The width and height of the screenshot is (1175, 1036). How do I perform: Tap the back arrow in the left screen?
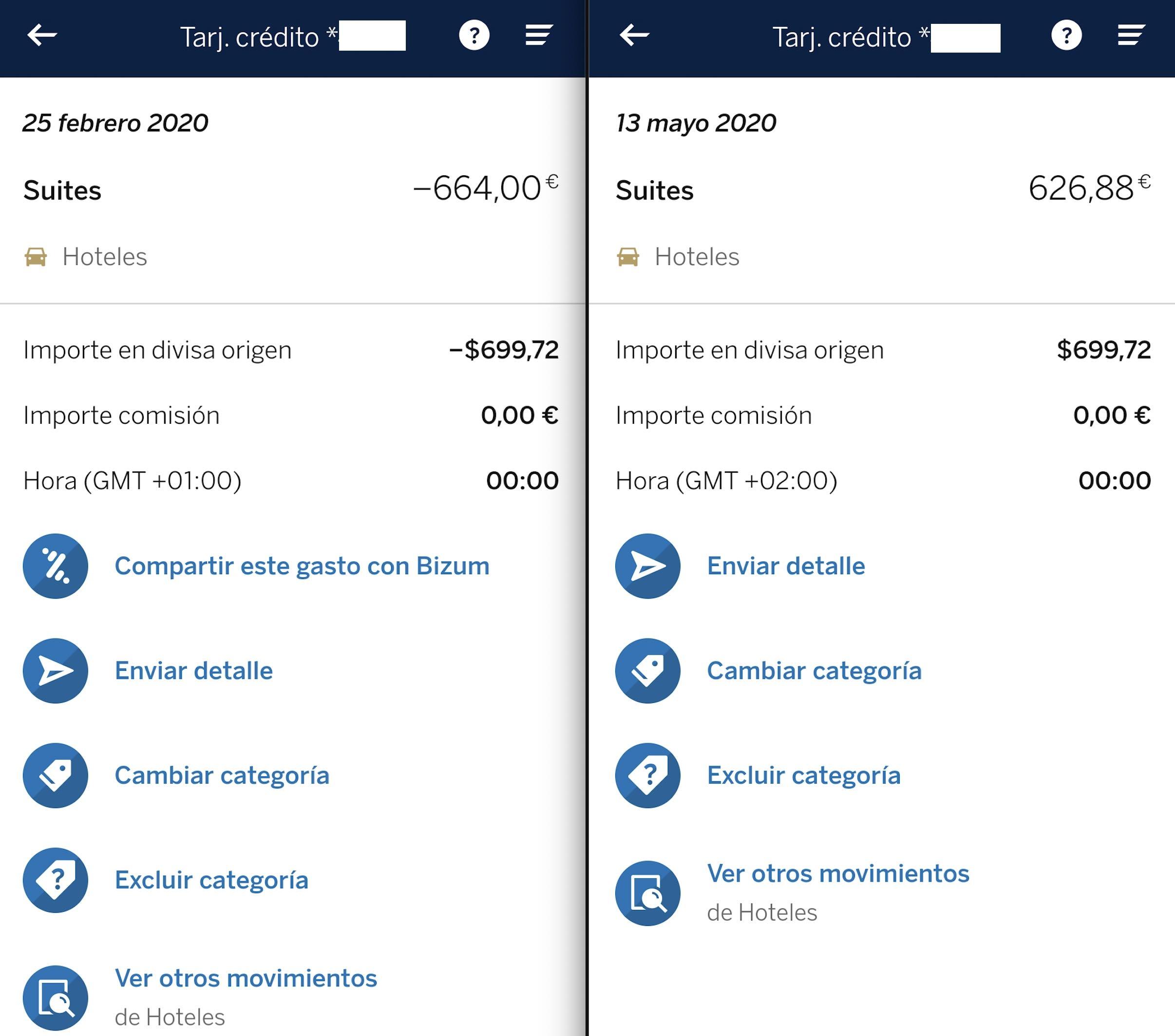(x=42, y=35)
